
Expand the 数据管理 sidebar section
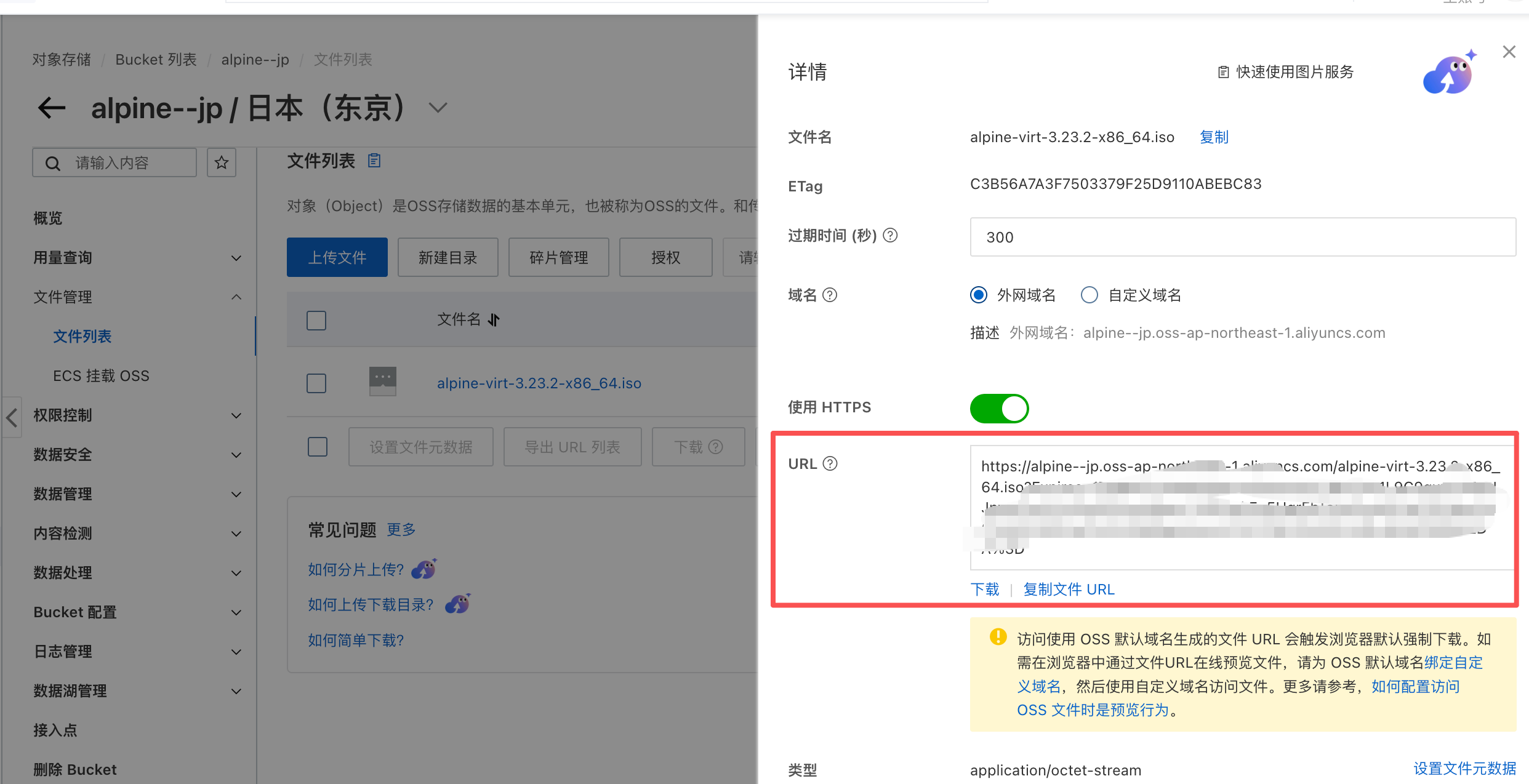tap(236, 494)
